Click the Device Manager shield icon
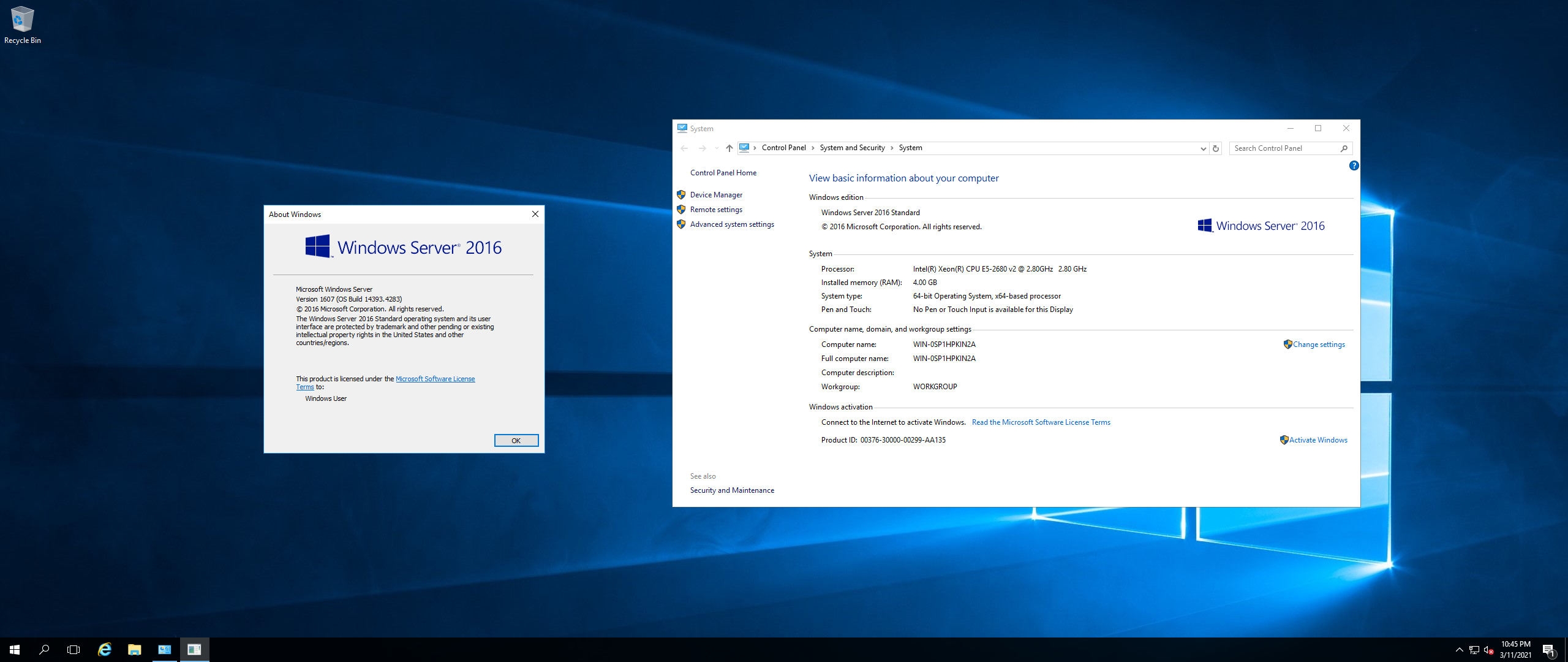This screenshot has height=662, width=1568. [681, 195]
